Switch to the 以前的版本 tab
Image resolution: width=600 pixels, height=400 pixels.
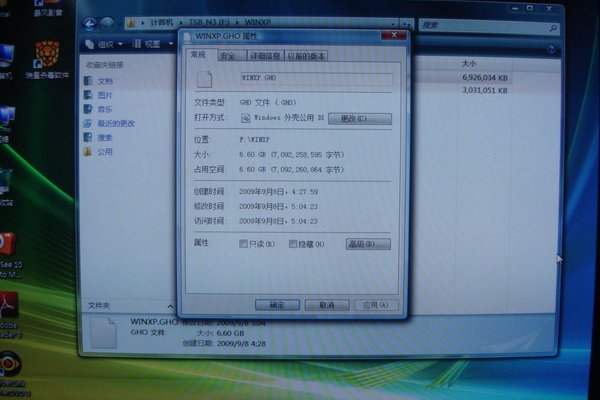coord(307,56)
